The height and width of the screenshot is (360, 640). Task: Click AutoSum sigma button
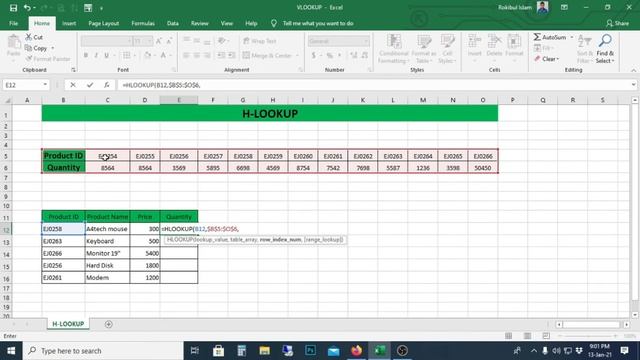550,37
